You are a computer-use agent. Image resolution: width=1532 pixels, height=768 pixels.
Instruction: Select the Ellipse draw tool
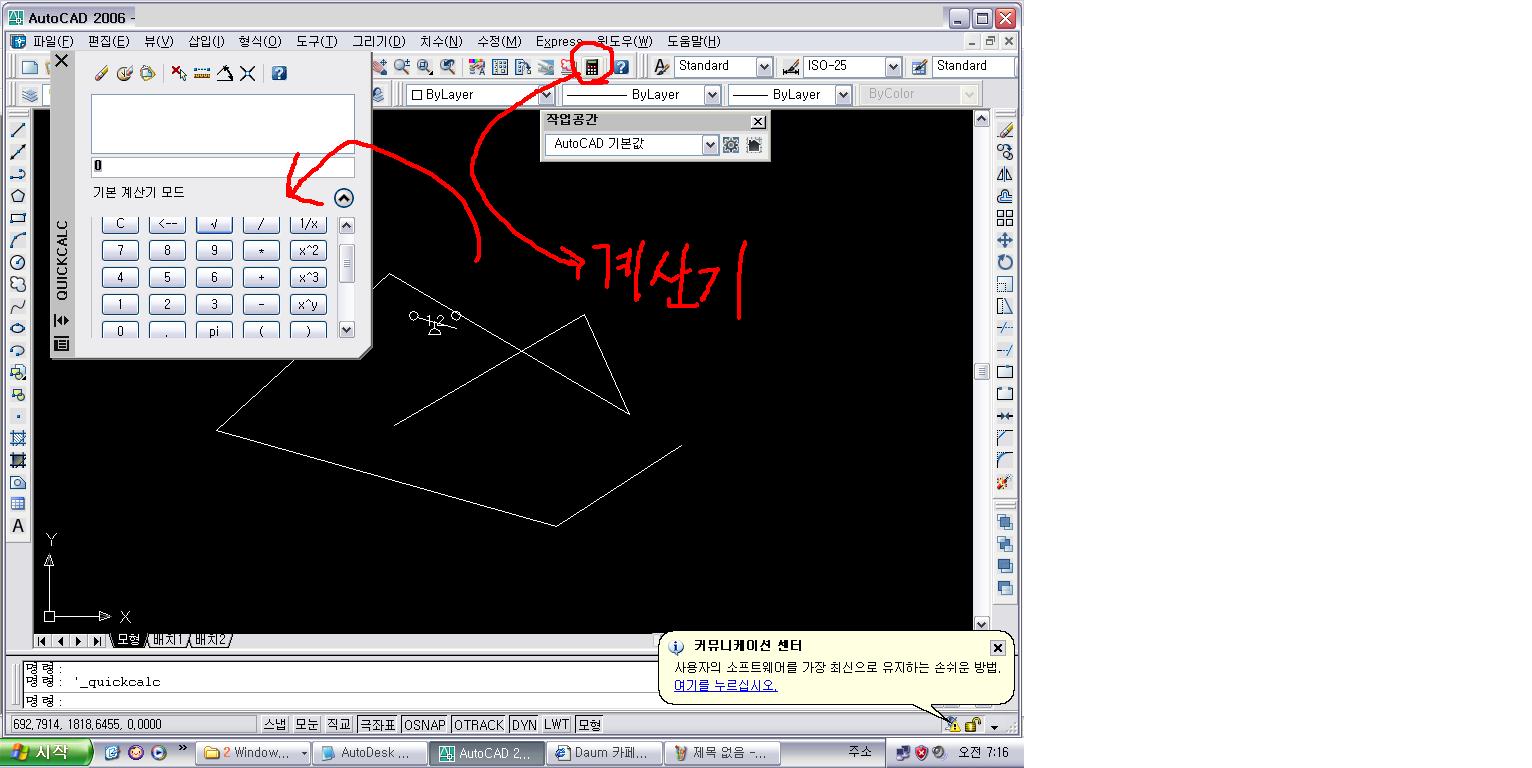[x=18, y=328]
